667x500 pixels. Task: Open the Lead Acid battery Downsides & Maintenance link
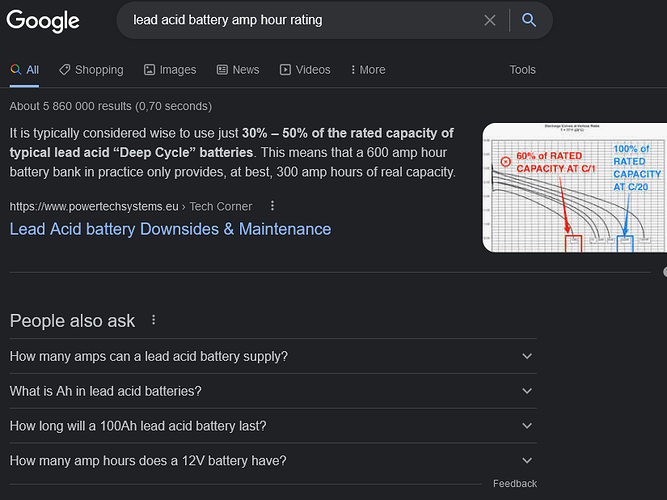click(170, 229)
